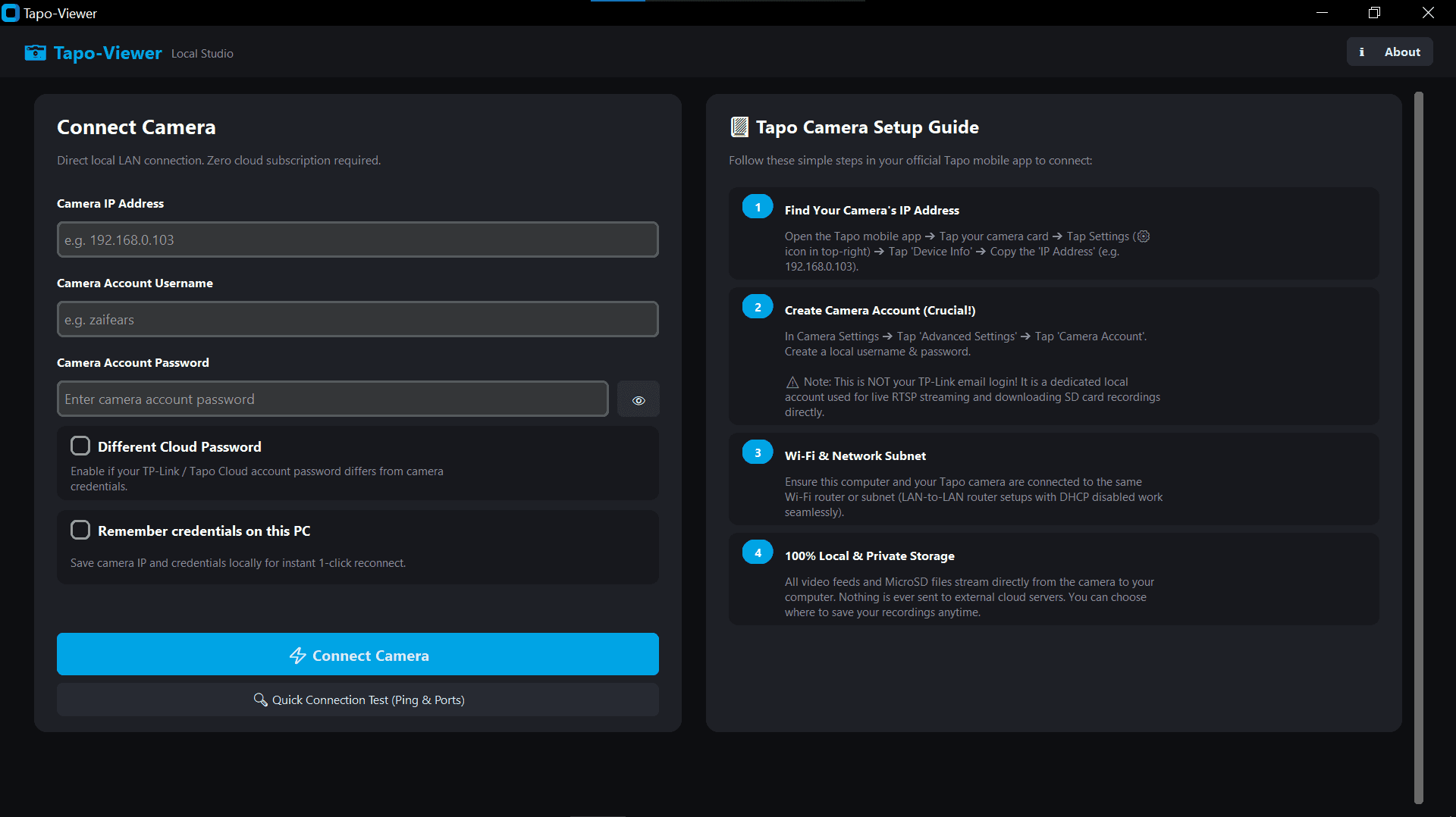Click 'All video feeds and MicroSD files' text
Viewport: 1456px width, 817px height.
969,597
